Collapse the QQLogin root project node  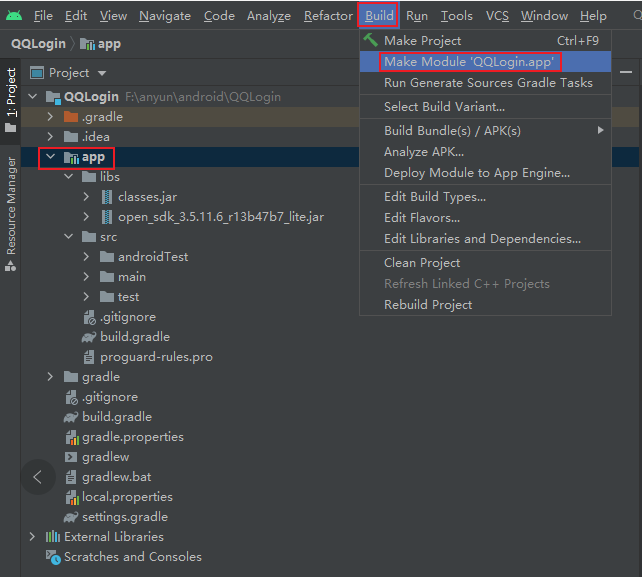pos(33,97)
